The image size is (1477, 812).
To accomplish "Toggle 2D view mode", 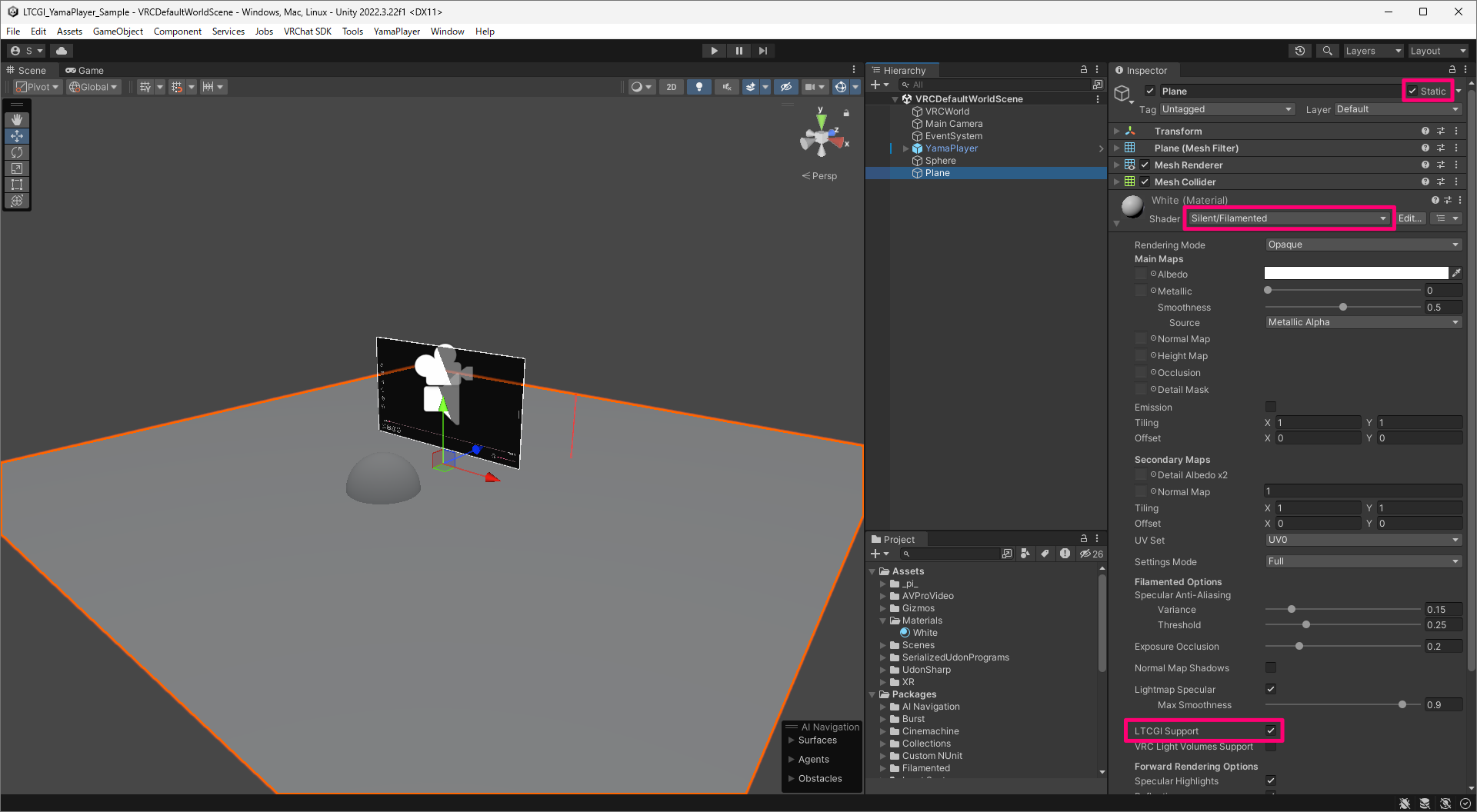I will coord(671,87).
